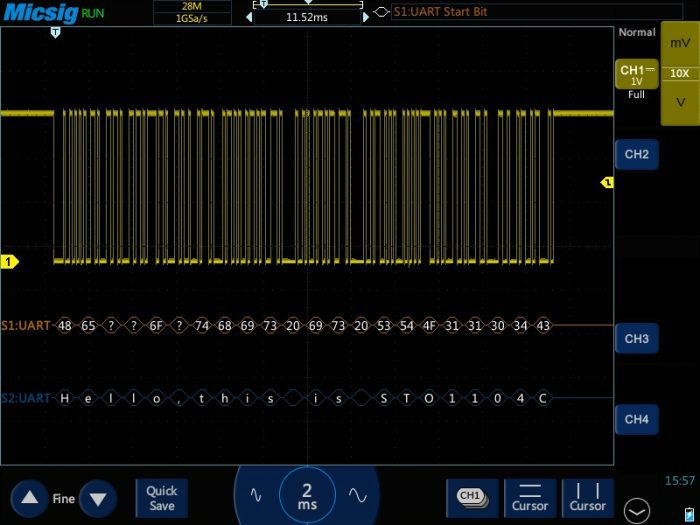Select the 11.52ms delay time field
700x525 pixels.
306,17
